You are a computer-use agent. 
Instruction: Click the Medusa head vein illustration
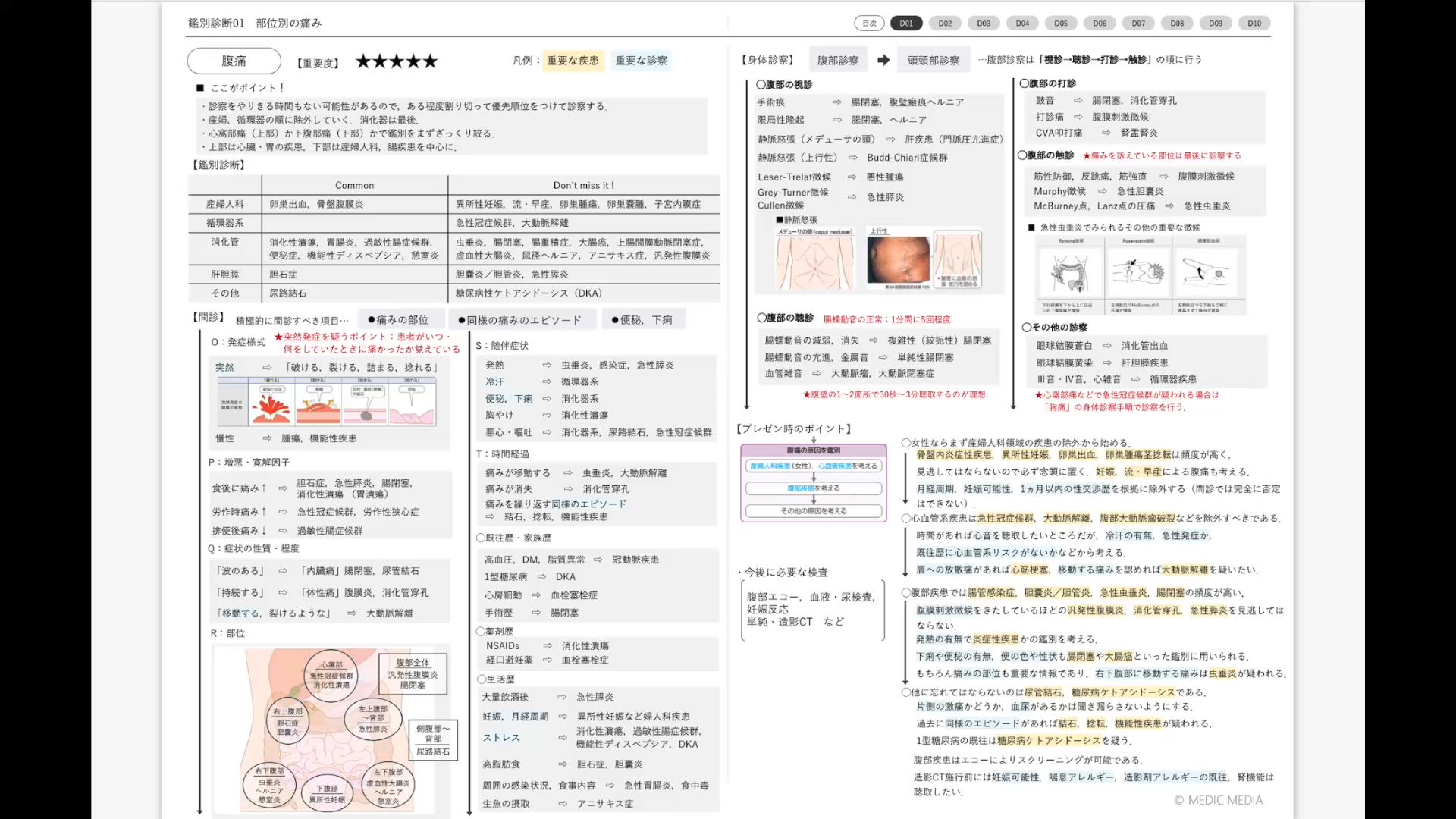click(814, 260)
